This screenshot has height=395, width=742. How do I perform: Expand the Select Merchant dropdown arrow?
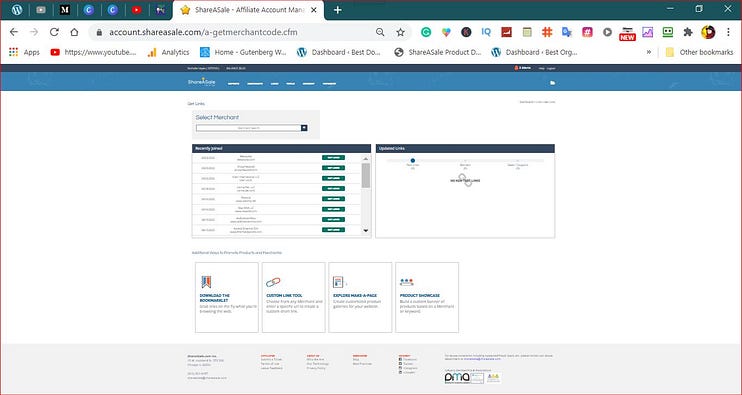[x=304, y=128]
